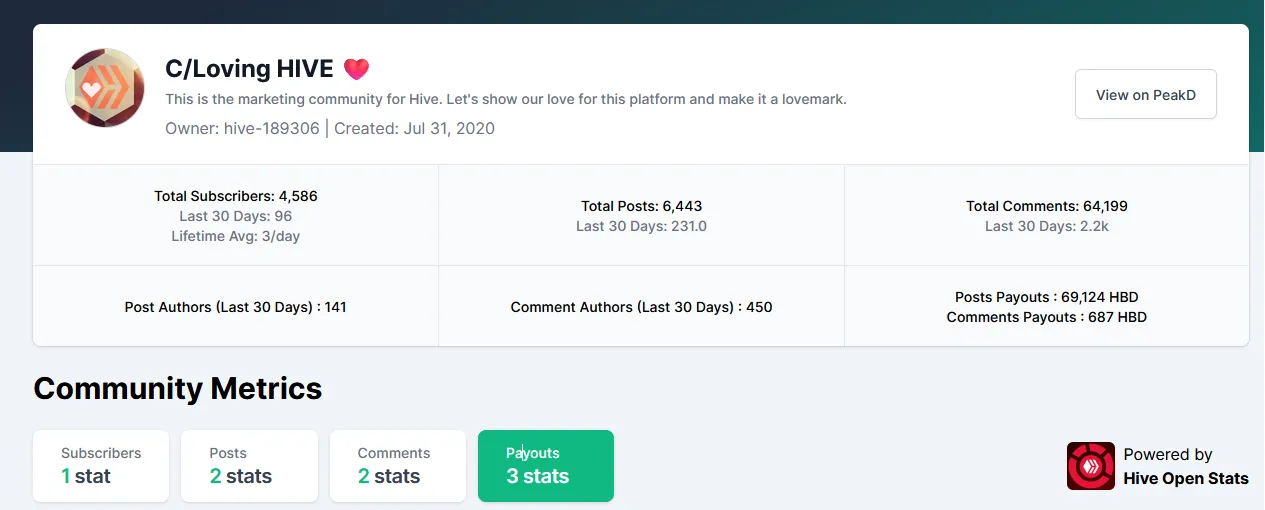This screenshot has width=1265, height=510.
Task: Switch to the Posts 2 stats tab
Action: pos(249,466)
